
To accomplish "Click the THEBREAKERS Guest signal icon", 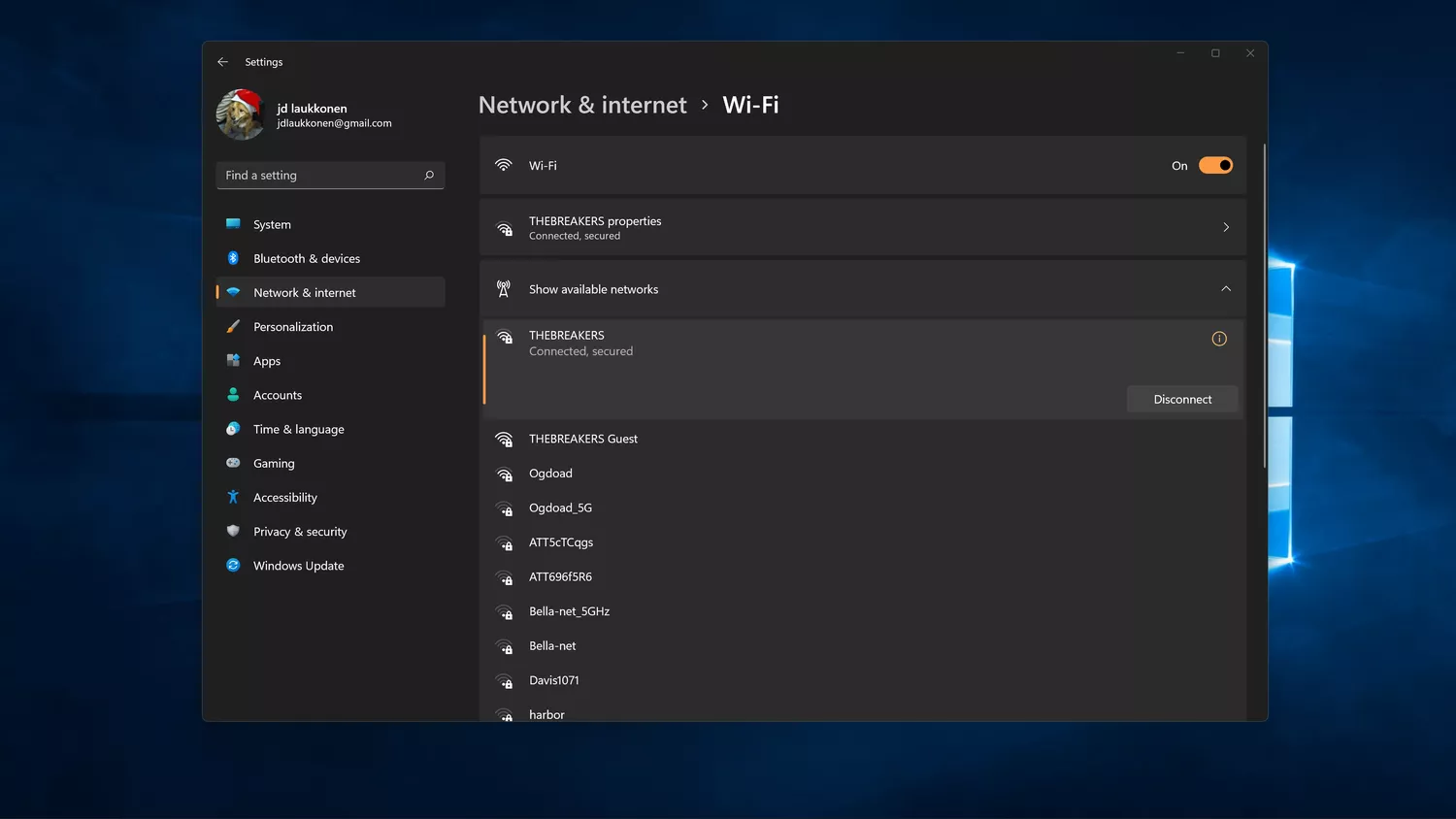I will coord(504,440).
